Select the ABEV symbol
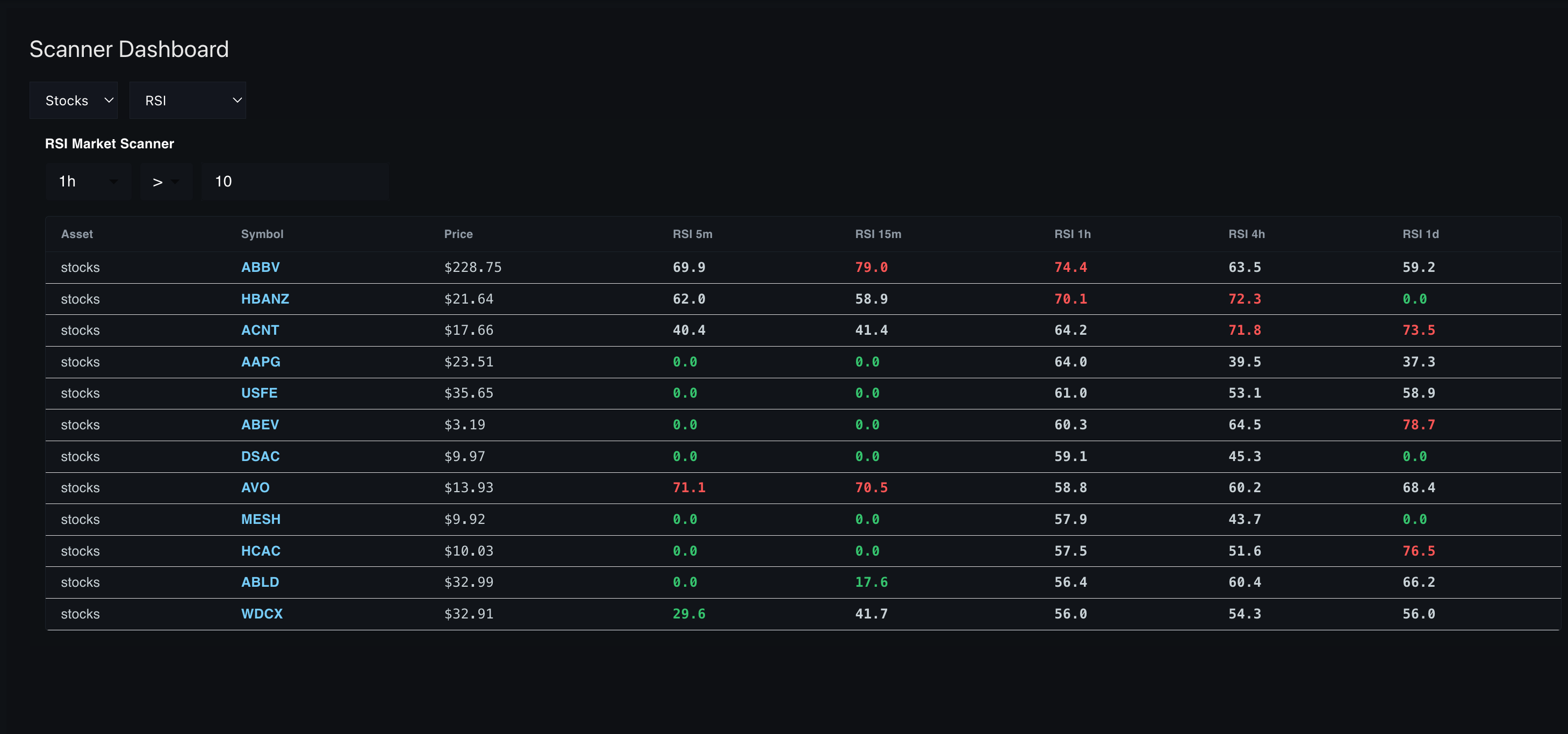This screenshot has height=734, width=1568. (x=260, y=425)
